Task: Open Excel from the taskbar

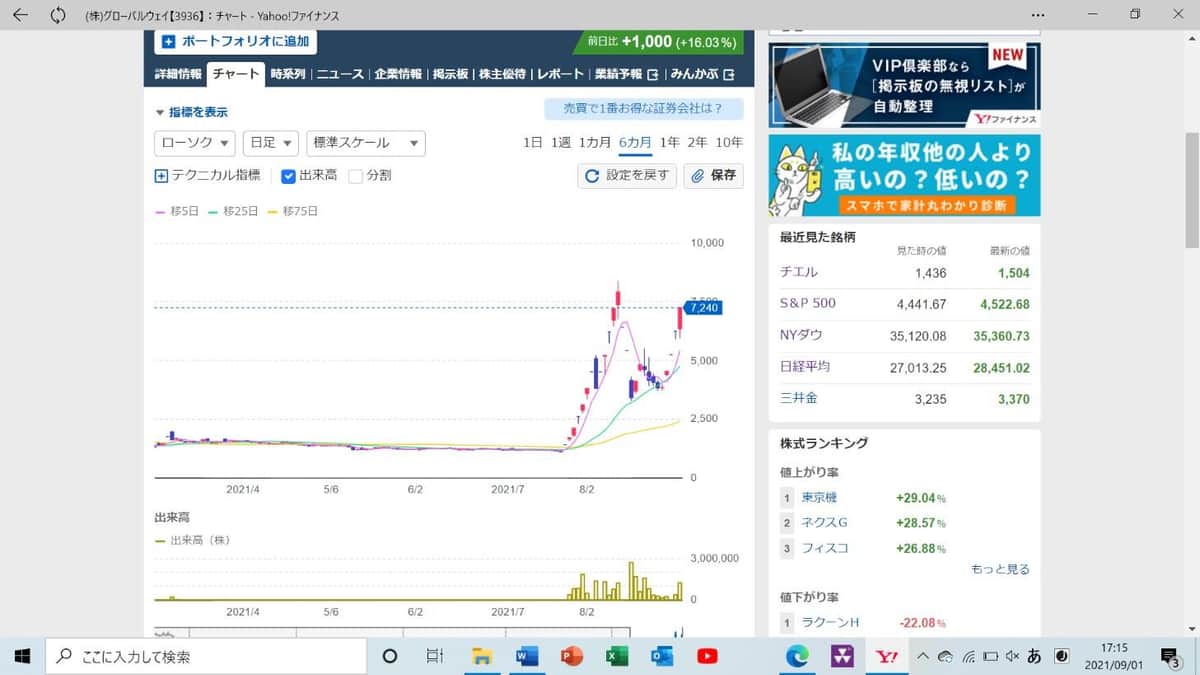Action: coord(616,656)
